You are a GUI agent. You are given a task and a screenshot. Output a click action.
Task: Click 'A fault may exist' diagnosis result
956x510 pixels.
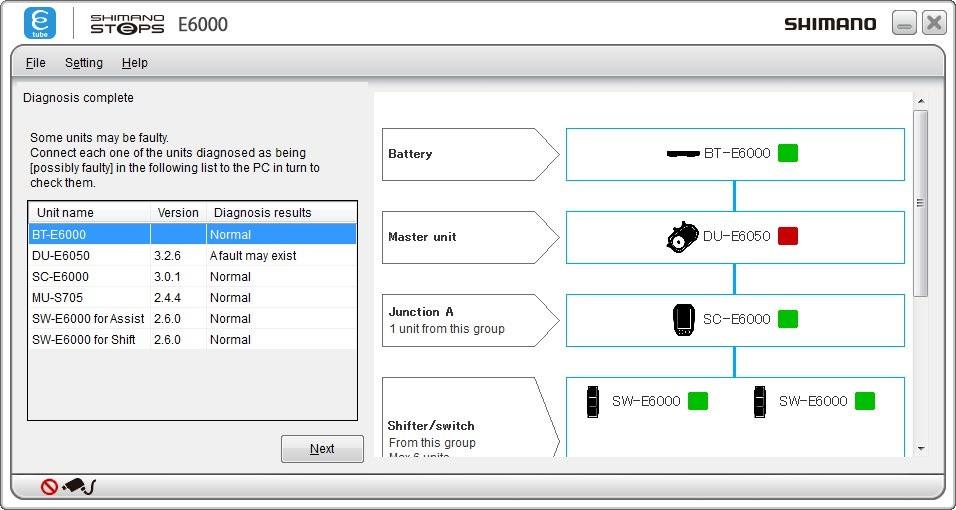click(x=253, y=256)
